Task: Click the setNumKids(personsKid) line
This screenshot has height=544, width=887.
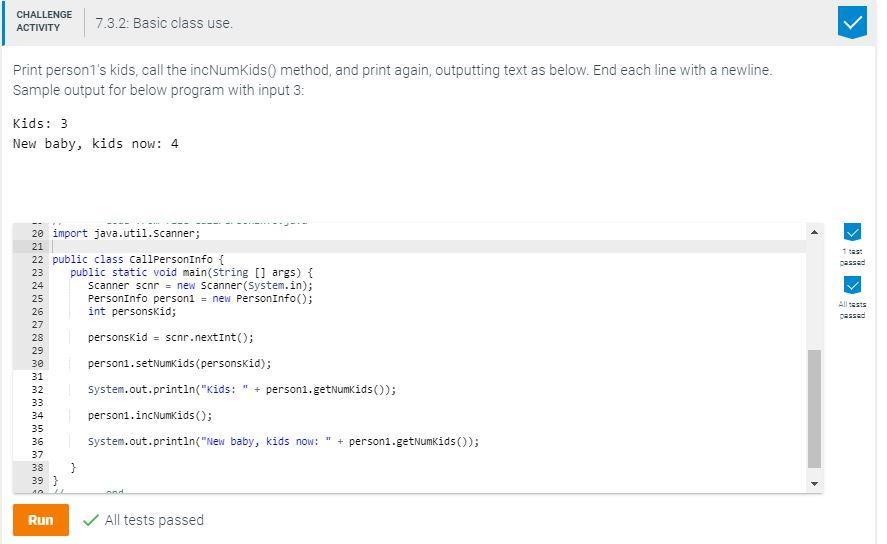Action: [179, 363]
